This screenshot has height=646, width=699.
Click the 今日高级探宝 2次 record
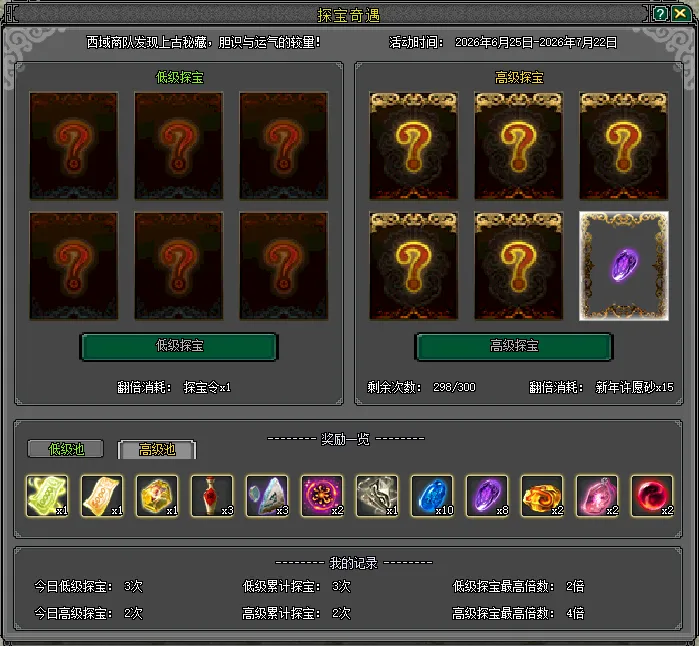(88, 613)
